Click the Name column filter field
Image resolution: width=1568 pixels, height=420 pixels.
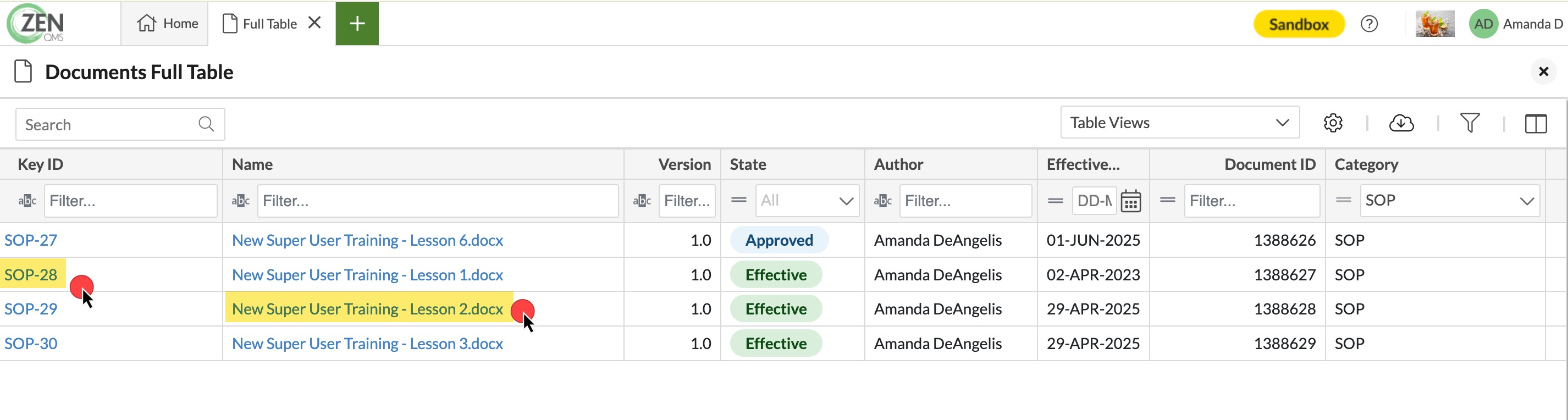(x=437, y=201)
